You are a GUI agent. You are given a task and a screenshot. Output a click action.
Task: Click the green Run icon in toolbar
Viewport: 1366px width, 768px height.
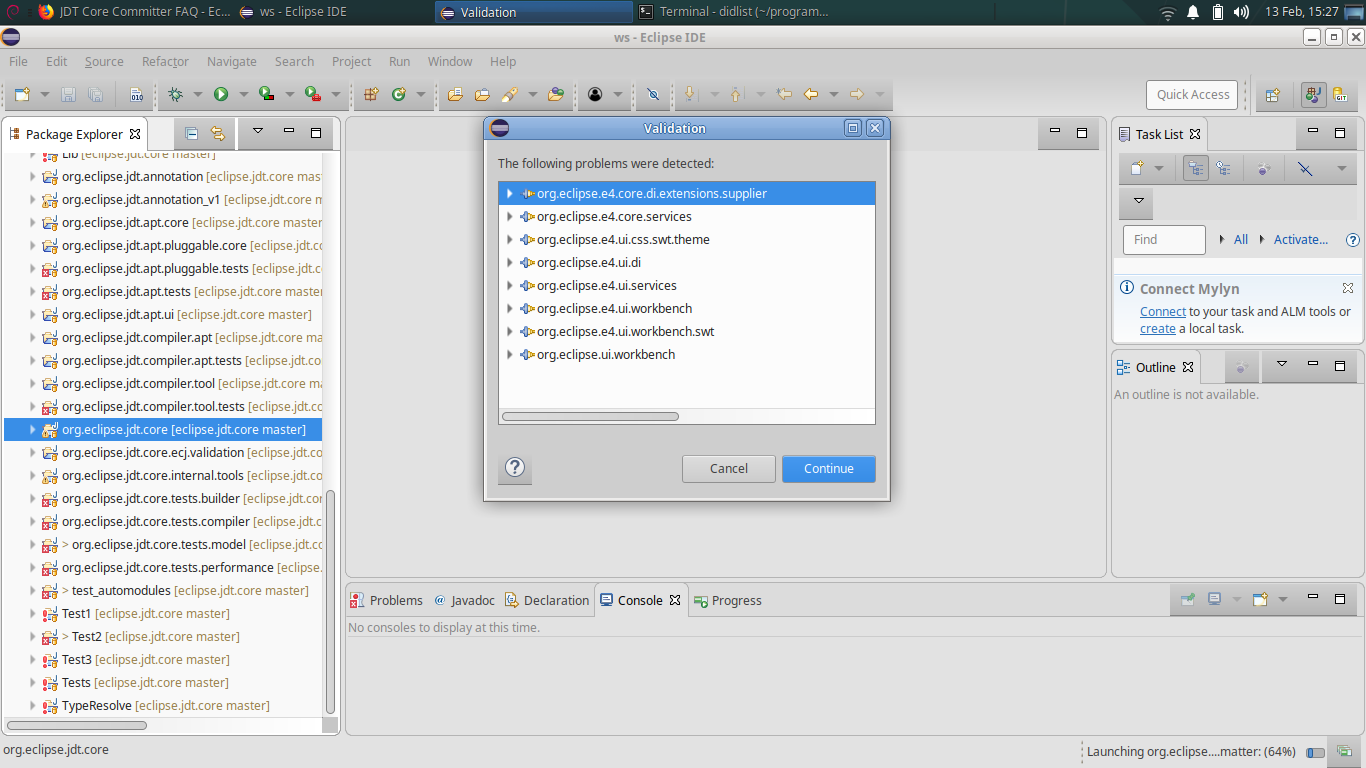tap(221, 94)
